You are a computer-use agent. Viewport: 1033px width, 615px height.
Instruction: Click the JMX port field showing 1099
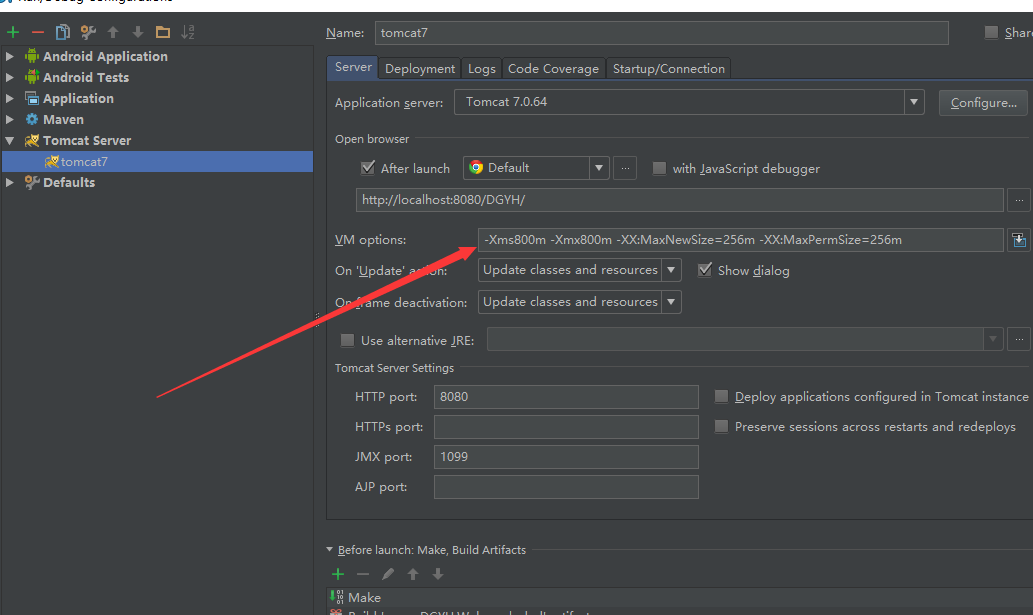click(x=566, y=457)
